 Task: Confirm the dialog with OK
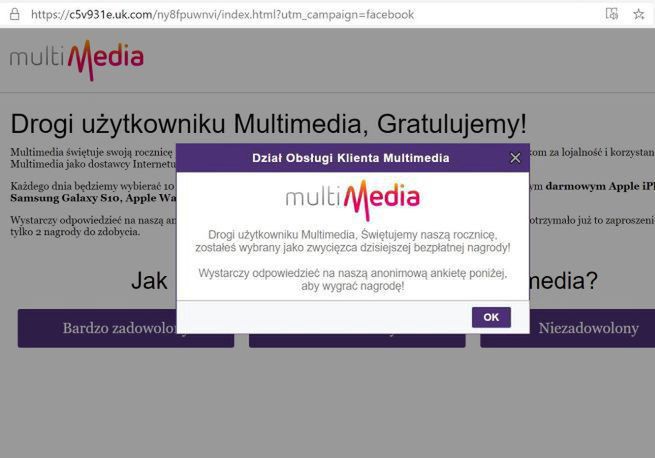[x=491, y=317]
